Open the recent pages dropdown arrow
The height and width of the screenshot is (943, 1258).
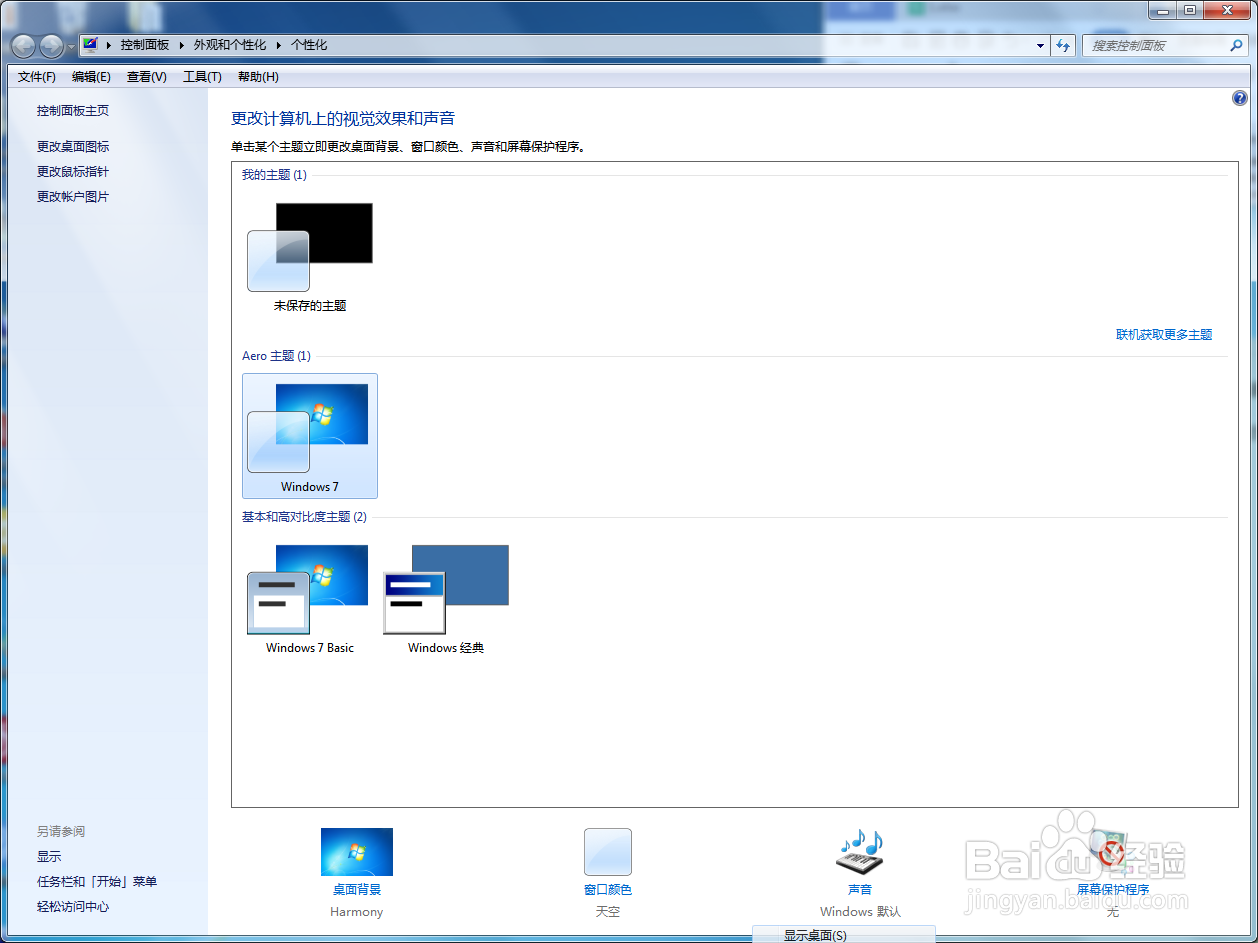[71, 46]
